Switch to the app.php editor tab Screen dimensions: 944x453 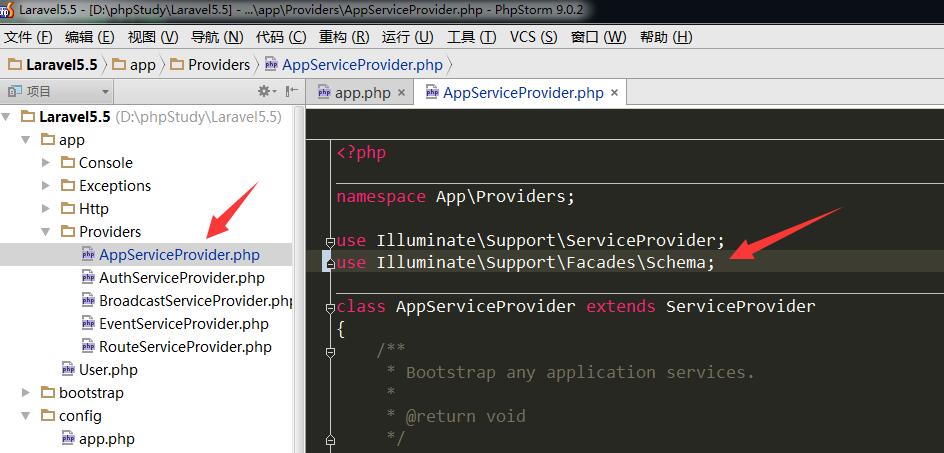pos(362,93)
